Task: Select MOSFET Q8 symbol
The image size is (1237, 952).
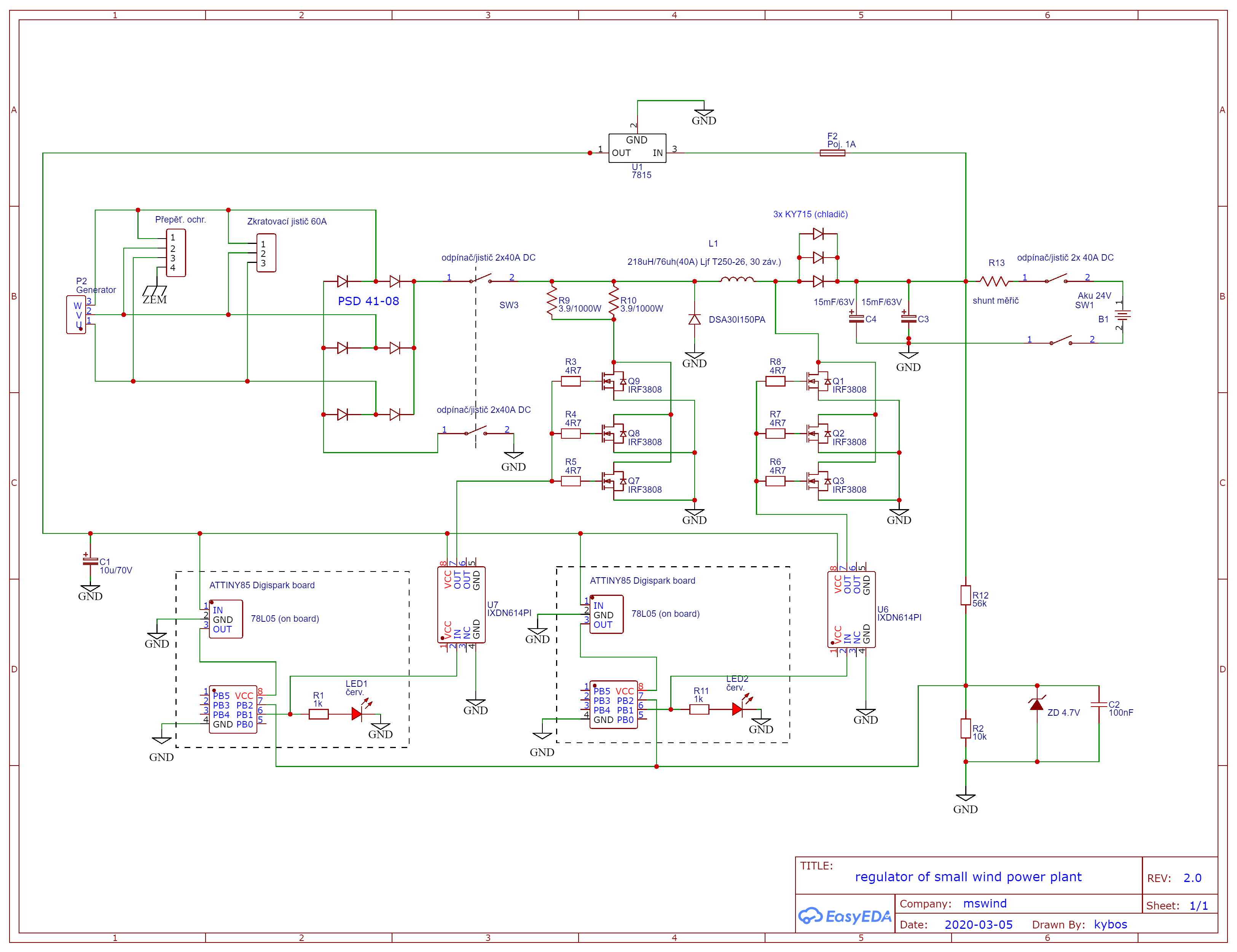Action: point(615,434)
